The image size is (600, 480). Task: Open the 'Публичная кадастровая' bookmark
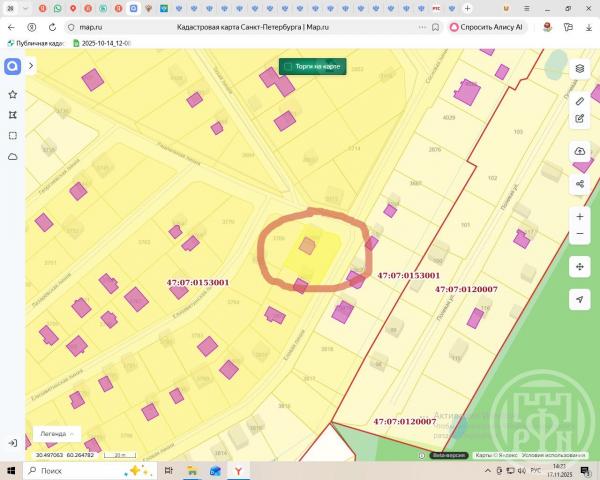point(36,43)
